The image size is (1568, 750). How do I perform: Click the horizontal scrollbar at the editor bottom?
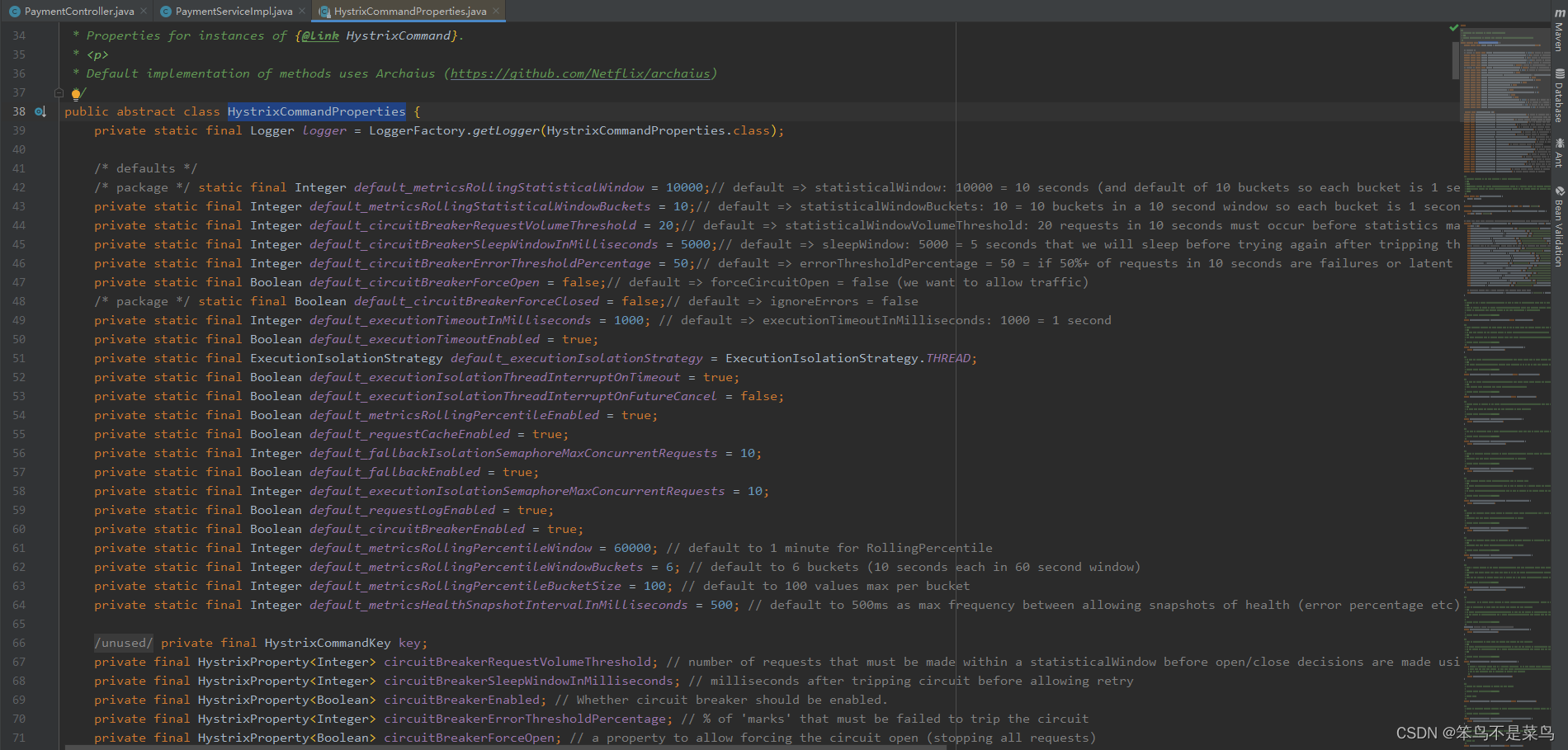click(505, 747)
